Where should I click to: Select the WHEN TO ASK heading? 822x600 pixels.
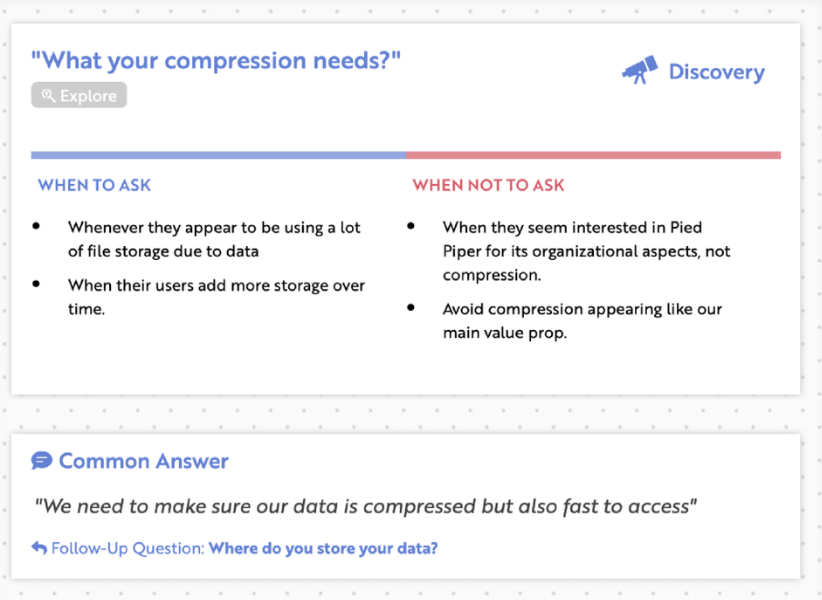click(95, 185)
